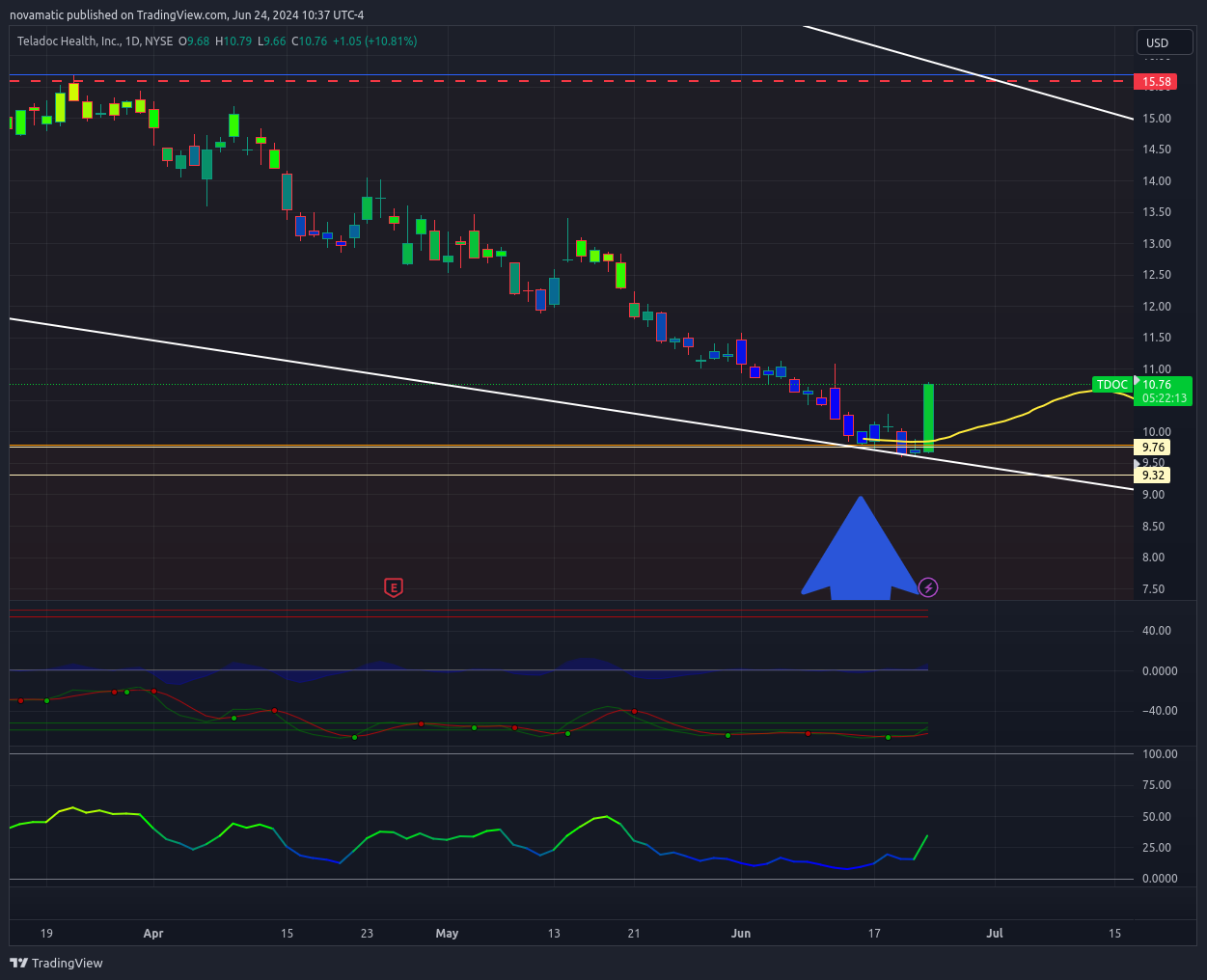Click the 0.0000 oscillator axis value
Image resolution: width=1207 pixels, height=980 pixels.
1160,671
